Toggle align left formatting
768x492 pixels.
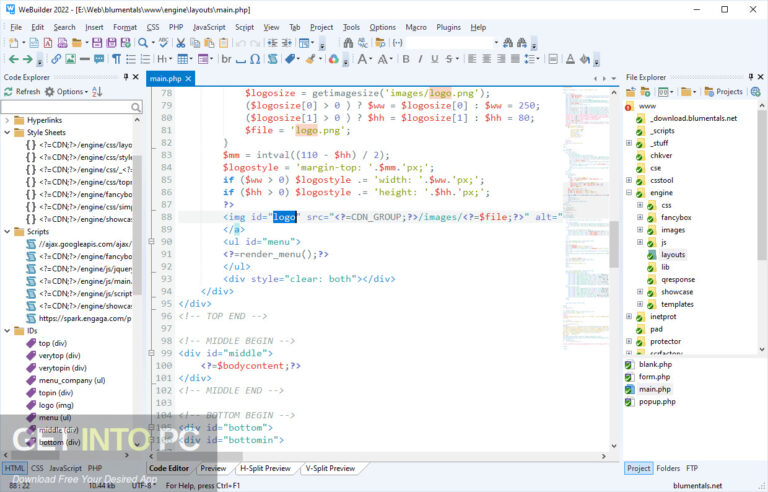tap(472, 59)
